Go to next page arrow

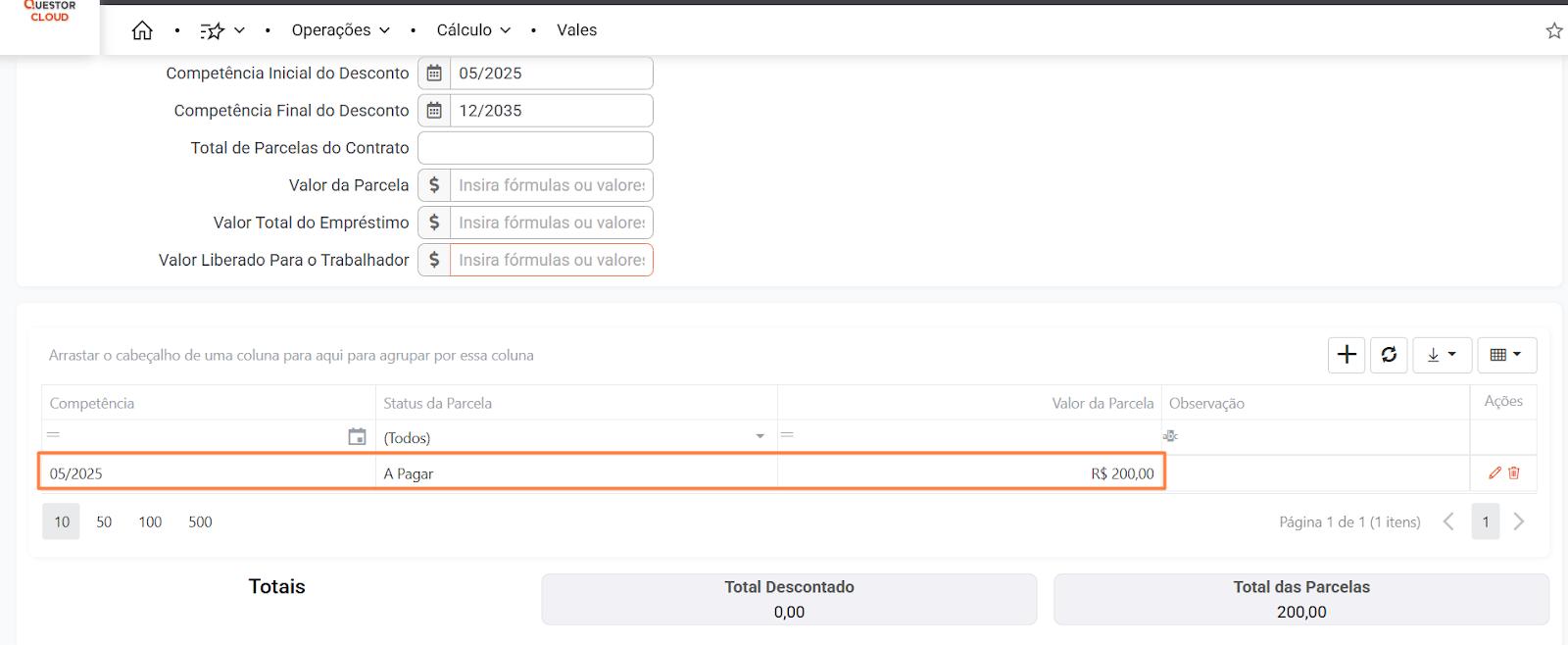coord(1519,521)
